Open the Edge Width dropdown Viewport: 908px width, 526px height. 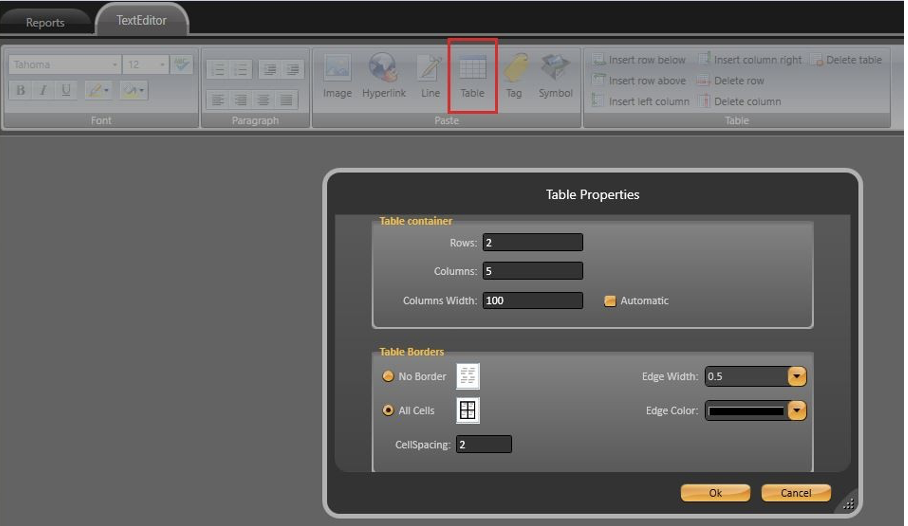tap(797, 377)
